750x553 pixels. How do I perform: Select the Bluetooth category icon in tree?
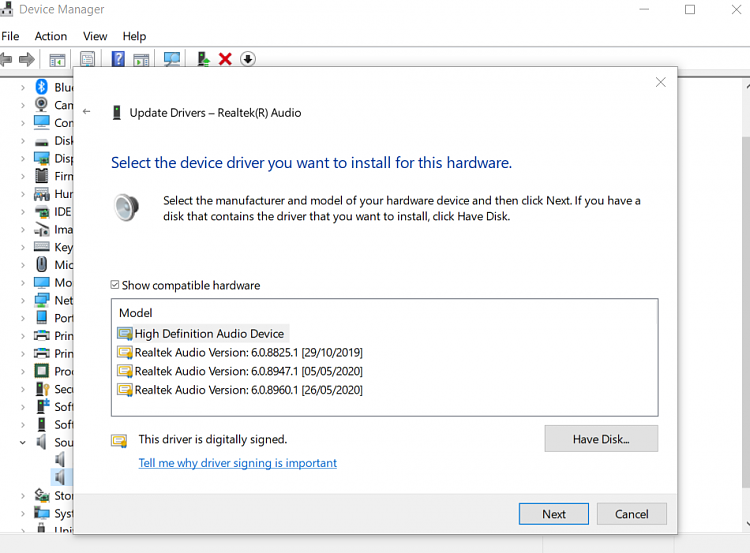(x=42, y=87)
